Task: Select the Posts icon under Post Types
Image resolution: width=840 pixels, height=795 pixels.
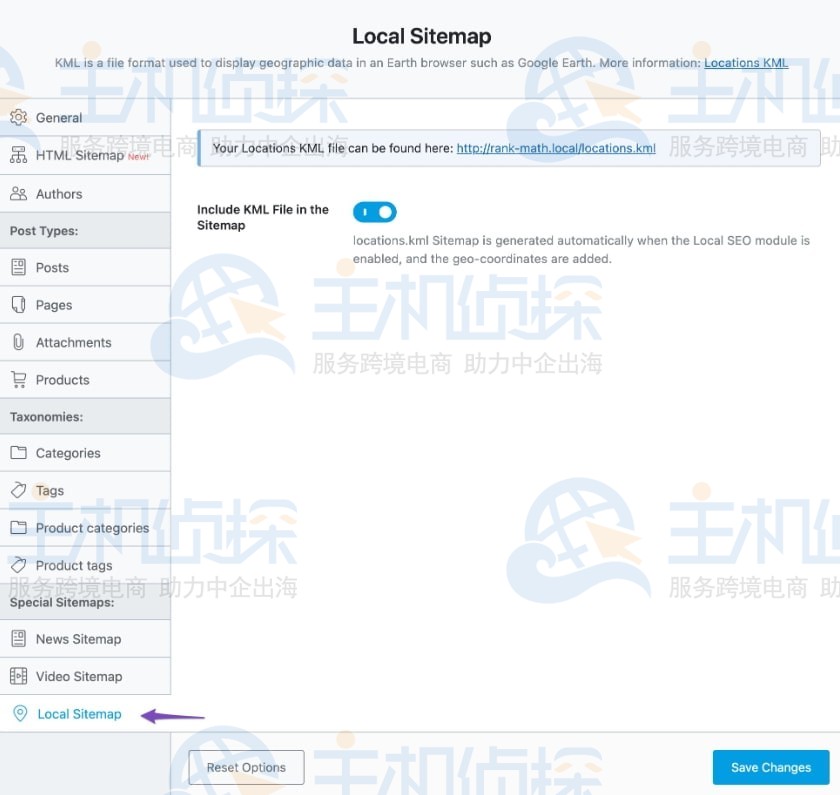Action: (21, 267)
